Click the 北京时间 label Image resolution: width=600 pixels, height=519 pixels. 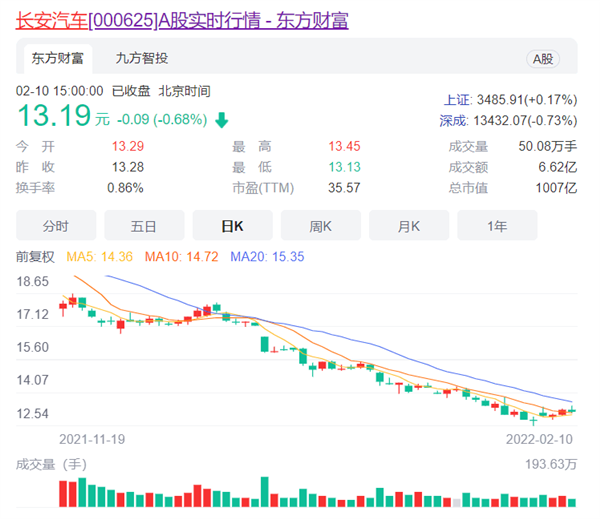(184, 91)
